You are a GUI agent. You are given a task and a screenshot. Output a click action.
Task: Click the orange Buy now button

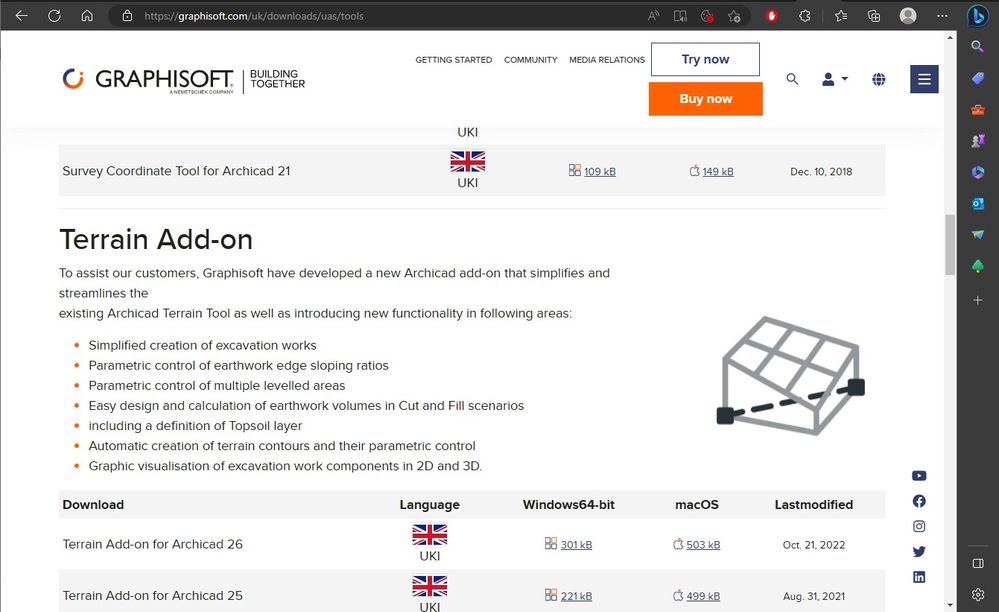[x=705, y=99]
